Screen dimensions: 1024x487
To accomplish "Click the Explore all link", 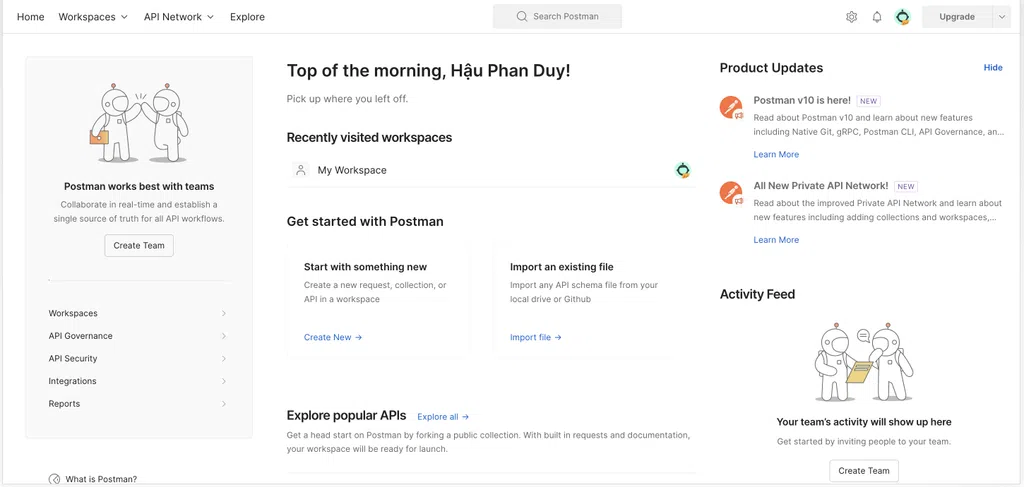I will (x=443, y=416).
